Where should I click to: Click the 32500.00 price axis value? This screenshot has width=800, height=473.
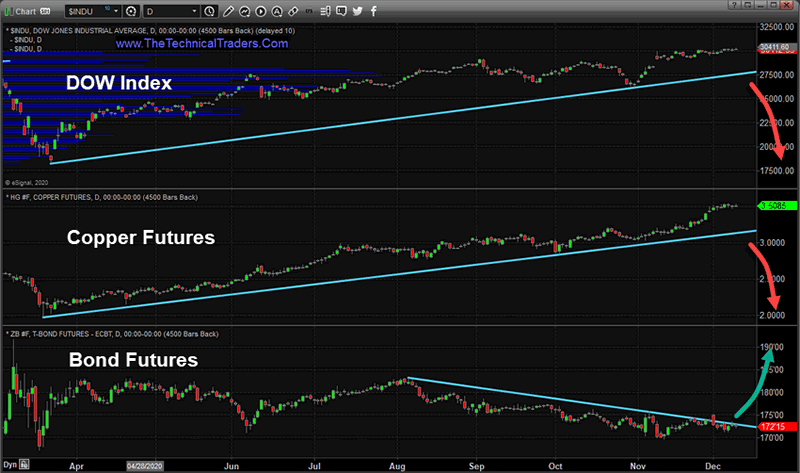(x=777, y=27)
